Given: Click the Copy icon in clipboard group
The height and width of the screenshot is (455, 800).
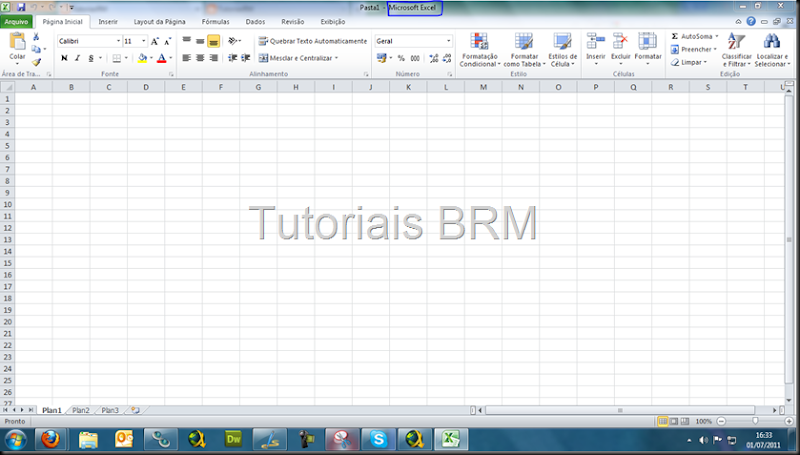Looking at the screenshot, I should 36,49.
